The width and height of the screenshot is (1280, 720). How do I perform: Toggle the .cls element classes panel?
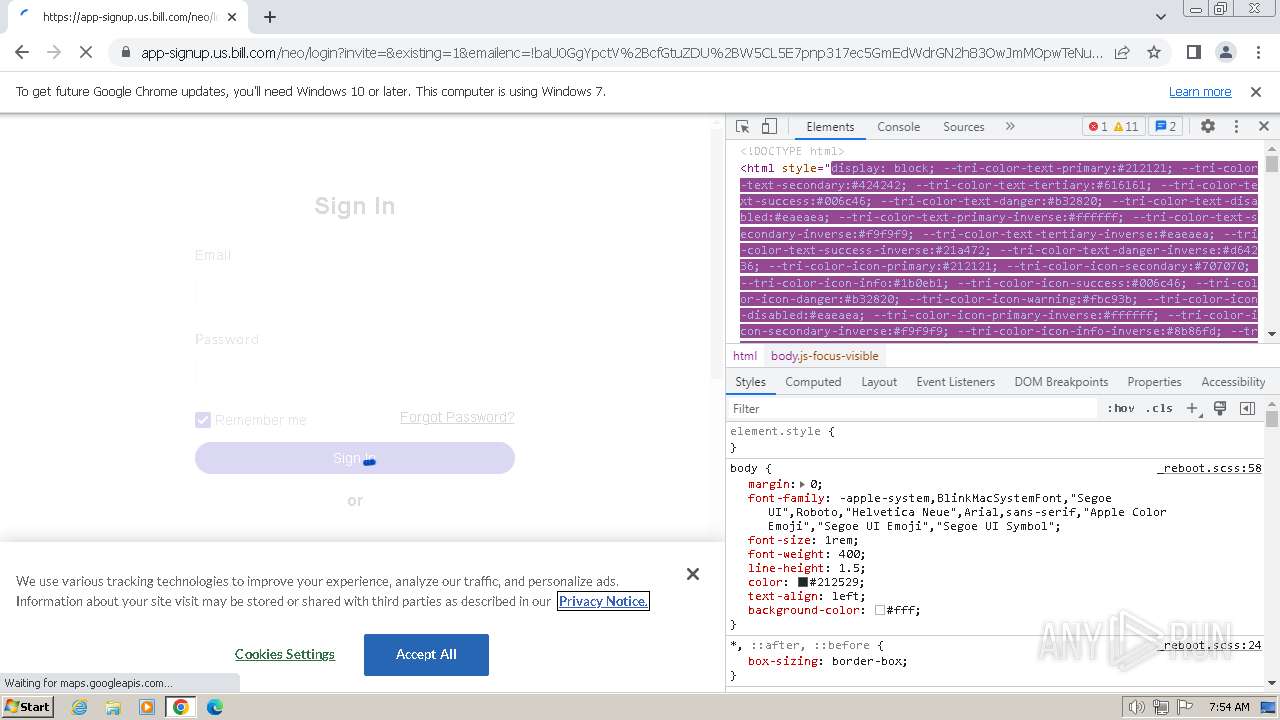(x=1159, y=408)
